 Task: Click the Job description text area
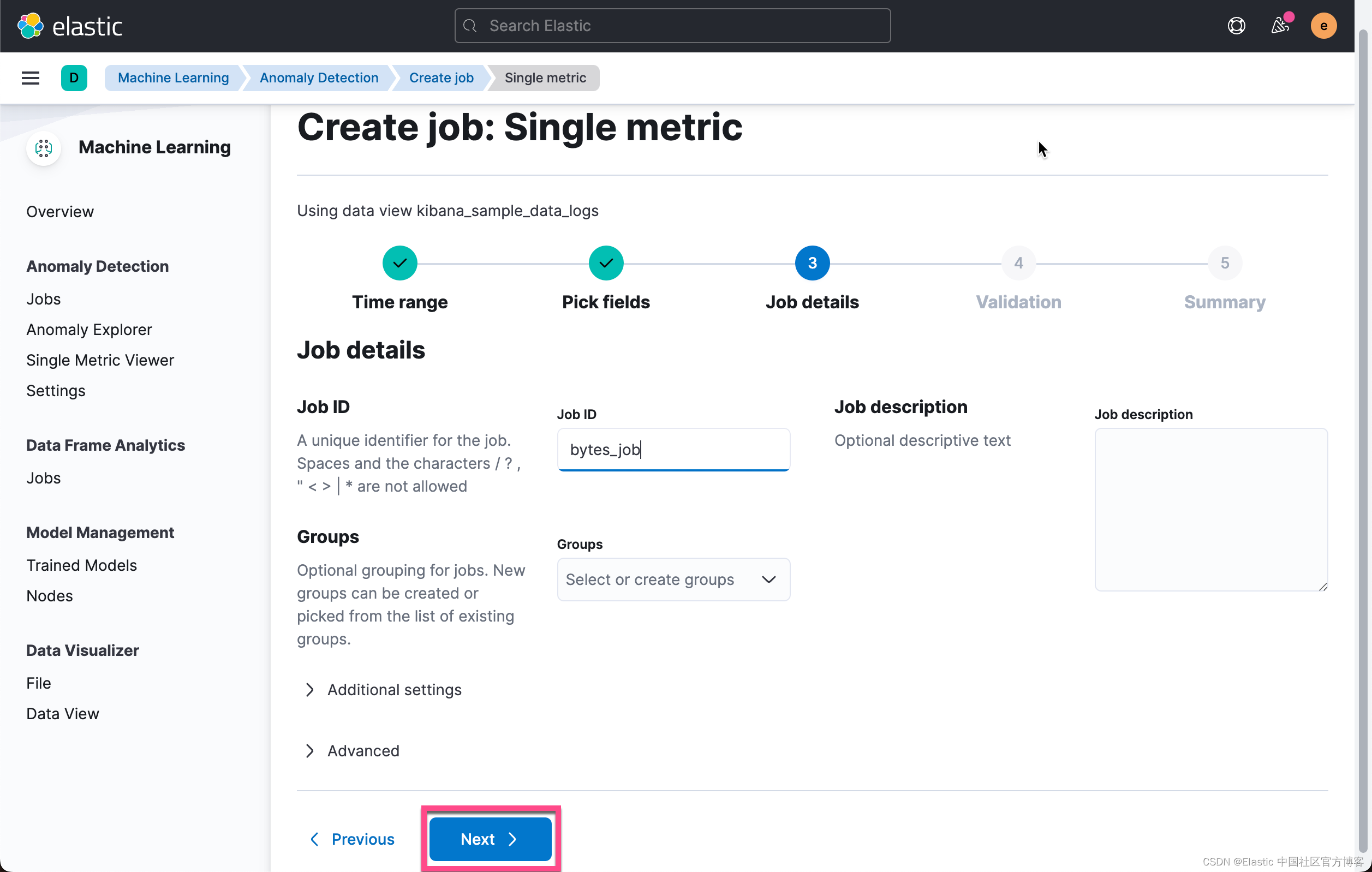click(x=1210, y=509)
